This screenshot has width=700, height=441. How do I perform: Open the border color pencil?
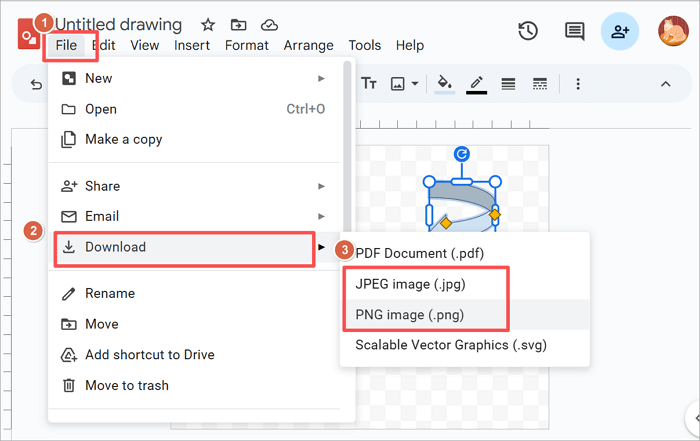coord(476,83)
